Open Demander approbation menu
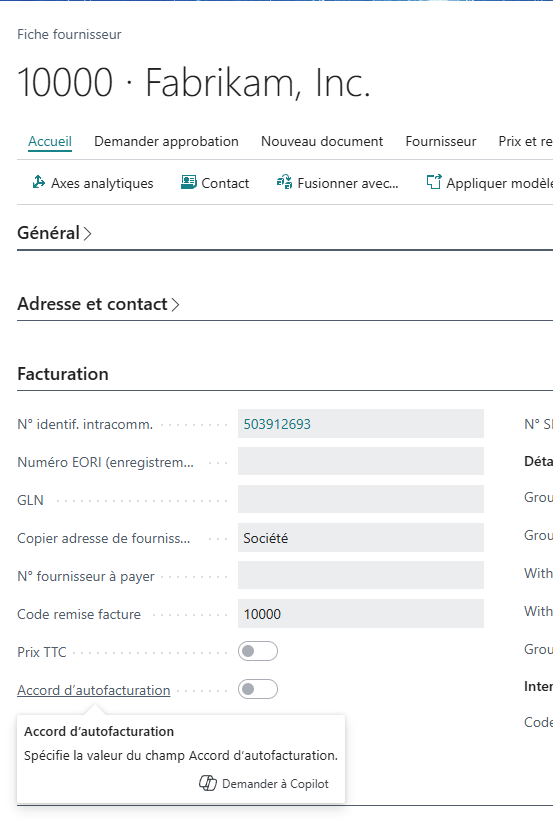553x826 pixels. click(166, 141)
